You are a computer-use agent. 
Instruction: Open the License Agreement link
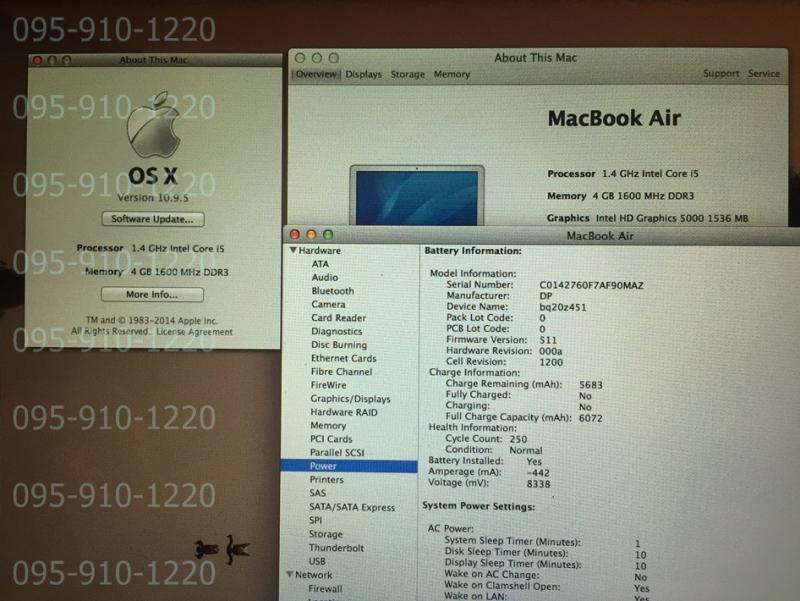pos(194,332)
